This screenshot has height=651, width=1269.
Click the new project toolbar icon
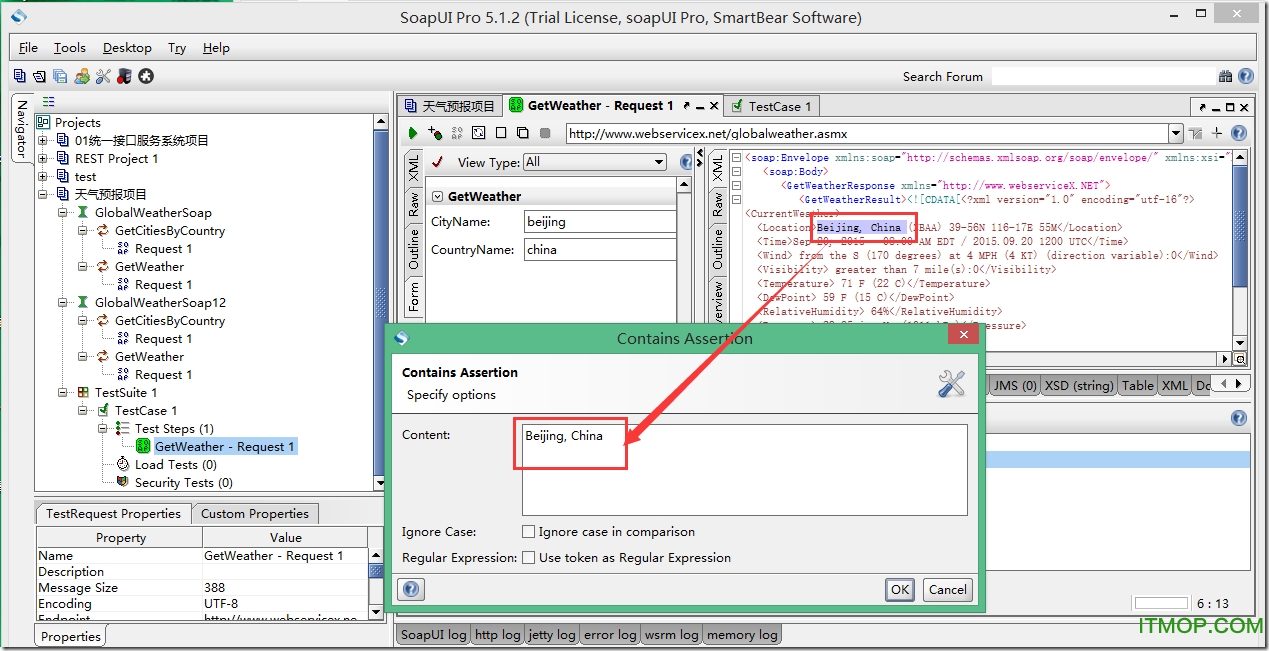pyautogui.click(x=19, y=76)
